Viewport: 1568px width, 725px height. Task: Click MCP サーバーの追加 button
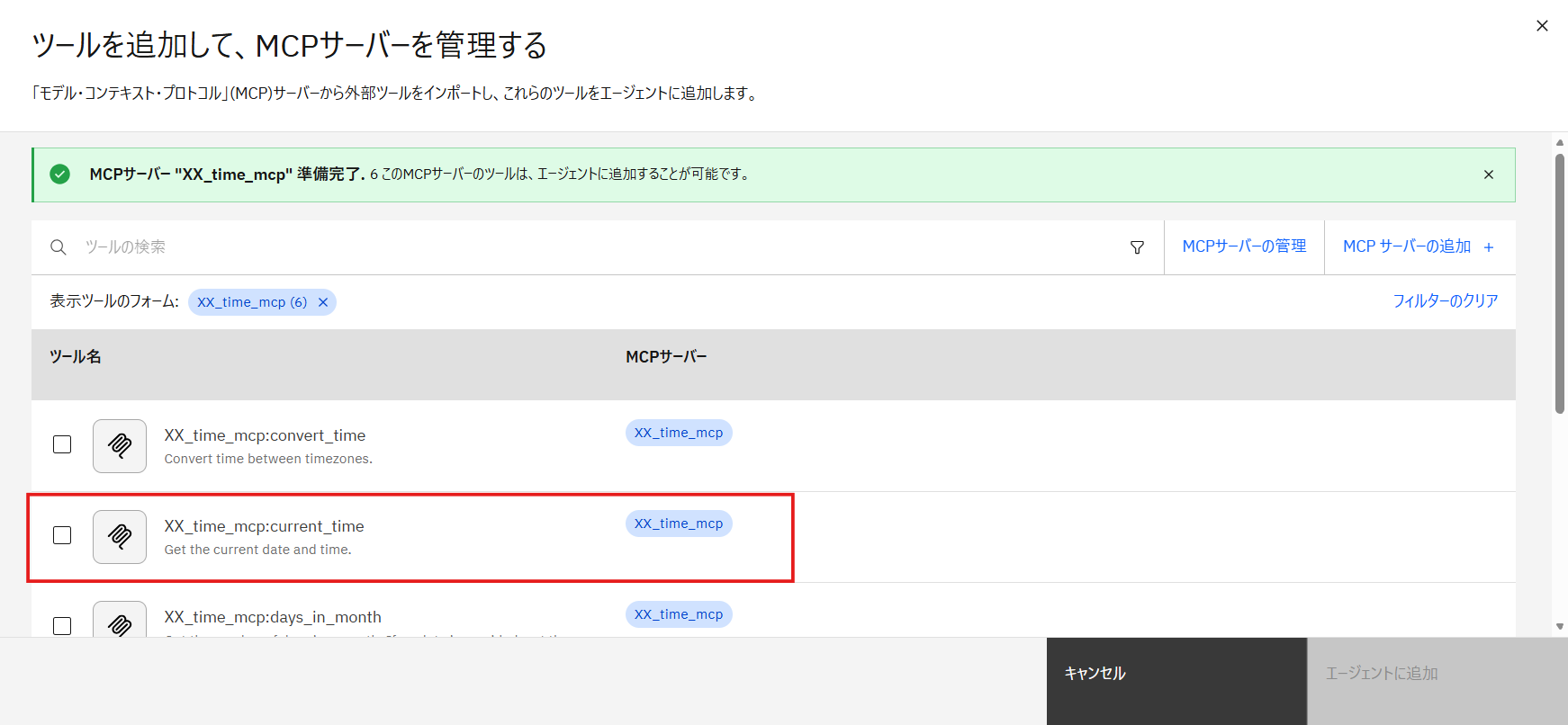(1419, 246)
